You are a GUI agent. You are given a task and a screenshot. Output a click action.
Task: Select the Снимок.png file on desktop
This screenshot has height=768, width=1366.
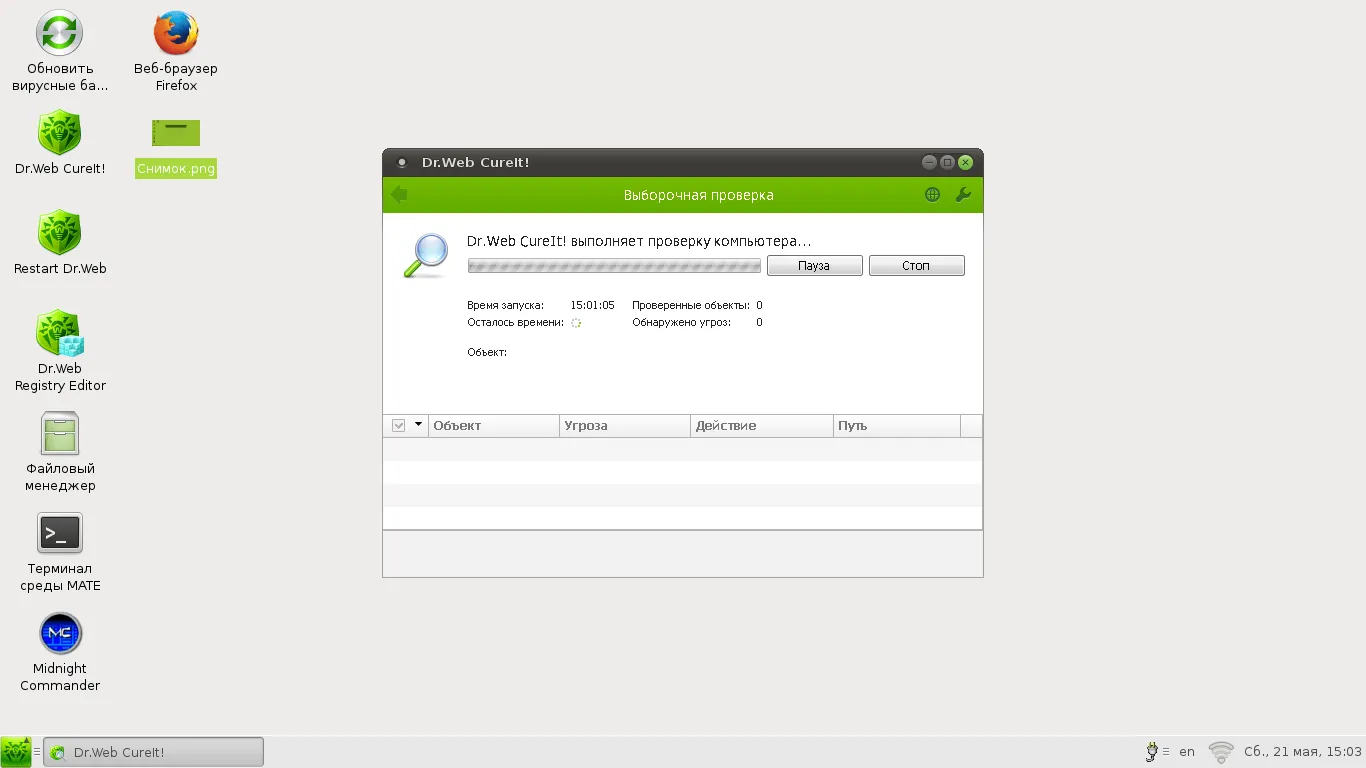pyautogui.click(x=176, y=134)
